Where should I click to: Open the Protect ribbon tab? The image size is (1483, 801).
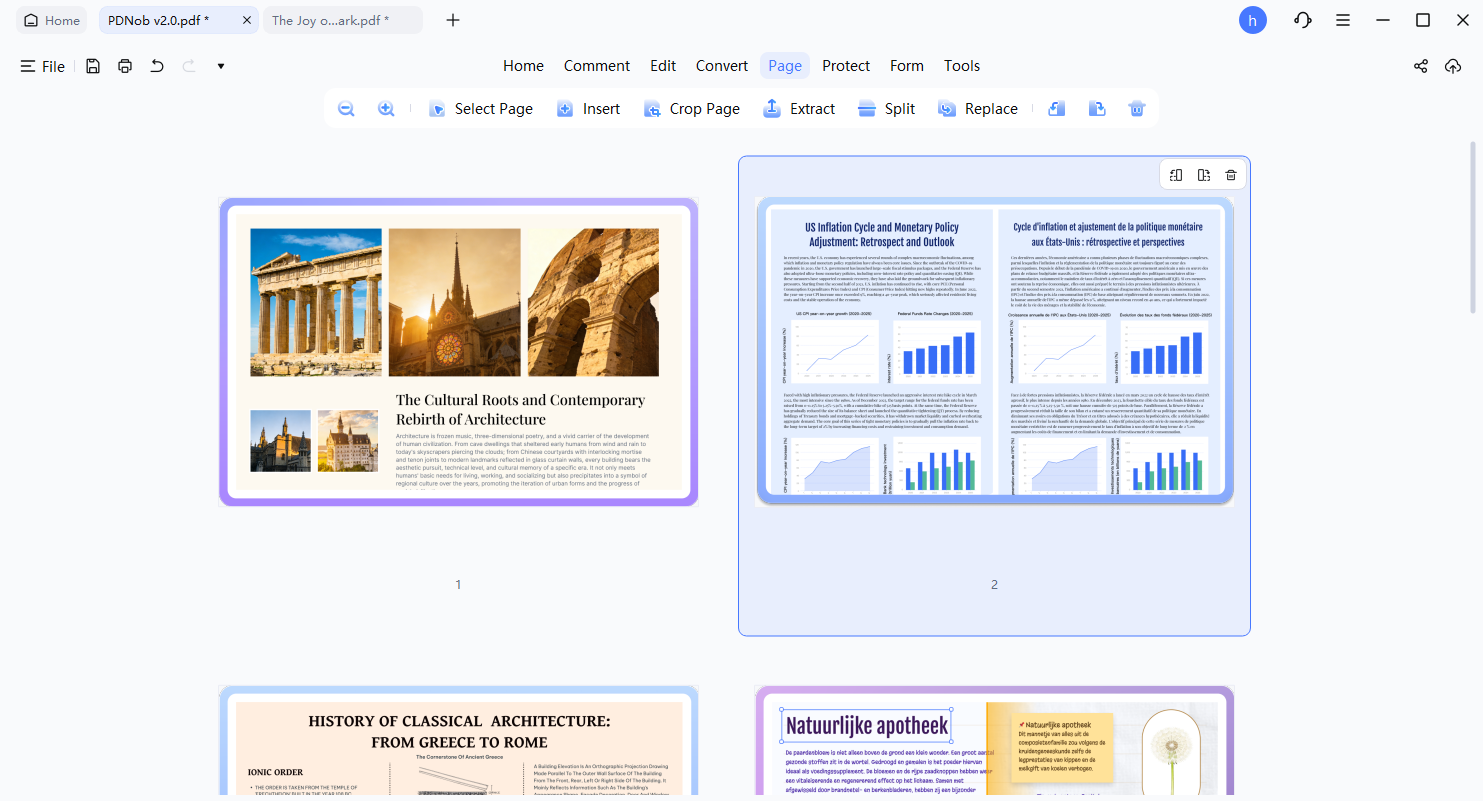846,65
